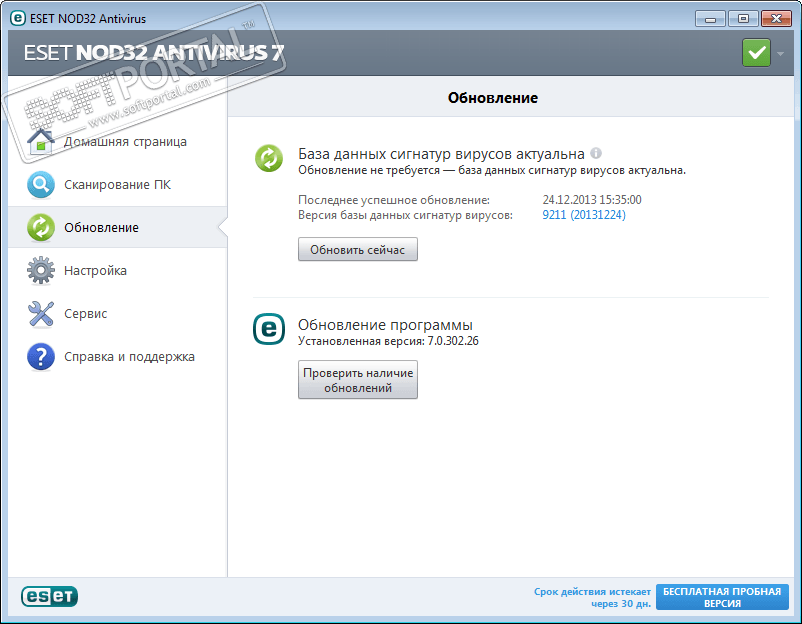
Task: Click the Обновление page title
Action: 493,98
